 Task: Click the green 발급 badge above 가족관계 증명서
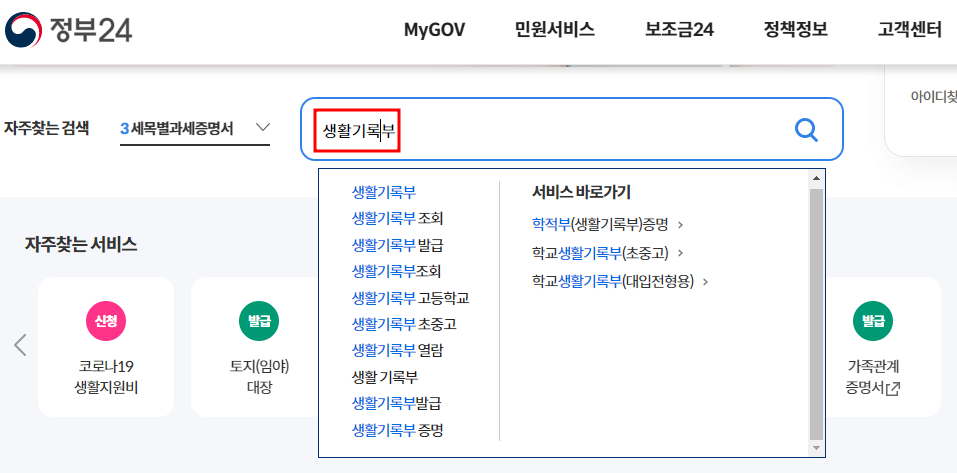873,320
